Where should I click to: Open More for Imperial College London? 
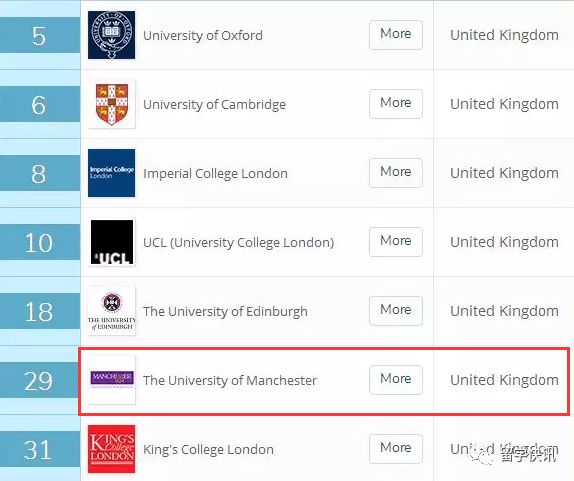point(396,173)
